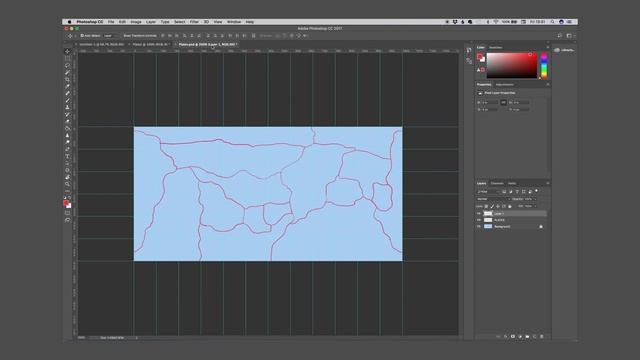Open the Layers panel options menu
Screen dimensions: 640x360
click(x=548, y=183)
